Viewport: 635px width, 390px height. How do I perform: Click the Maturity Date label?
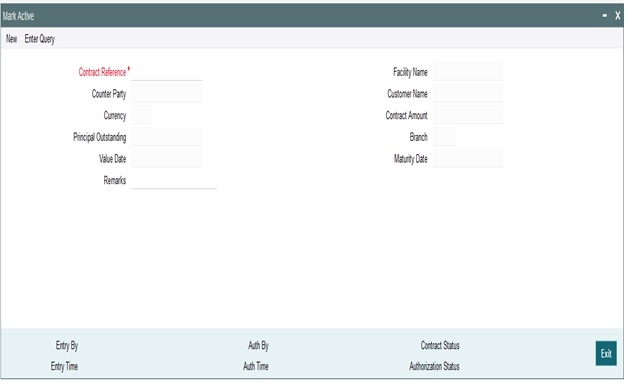411,158
